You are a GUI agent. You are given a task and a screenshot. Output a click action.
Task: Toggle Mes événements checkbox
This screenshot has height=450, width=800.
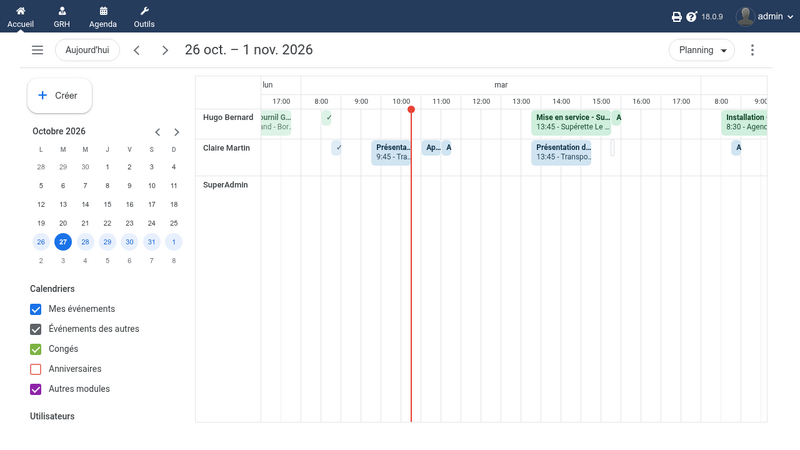(36, 309)
